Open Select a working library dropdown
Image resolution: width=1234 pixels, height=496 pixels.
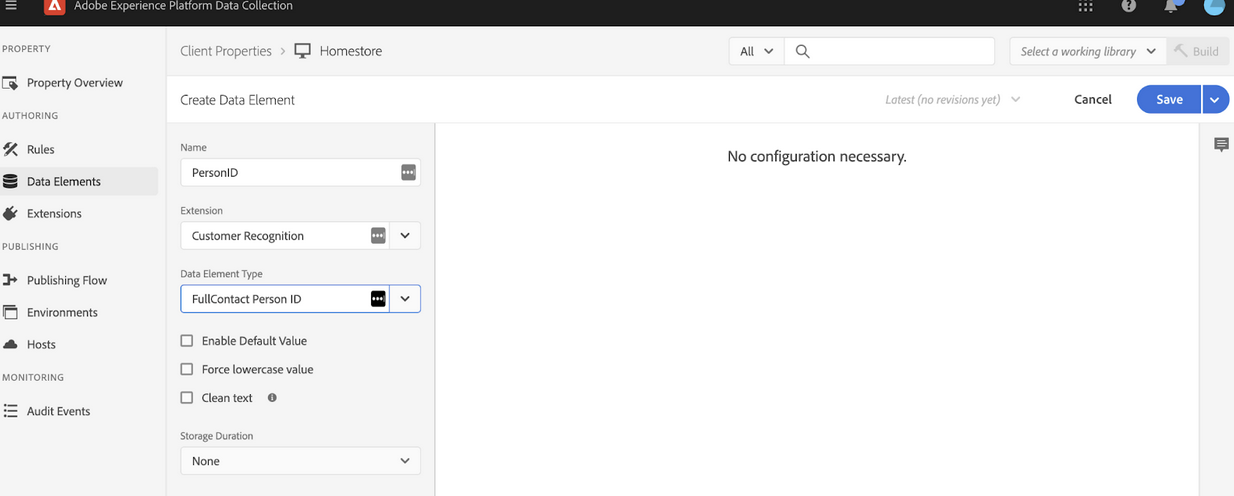pos(1088,51)
